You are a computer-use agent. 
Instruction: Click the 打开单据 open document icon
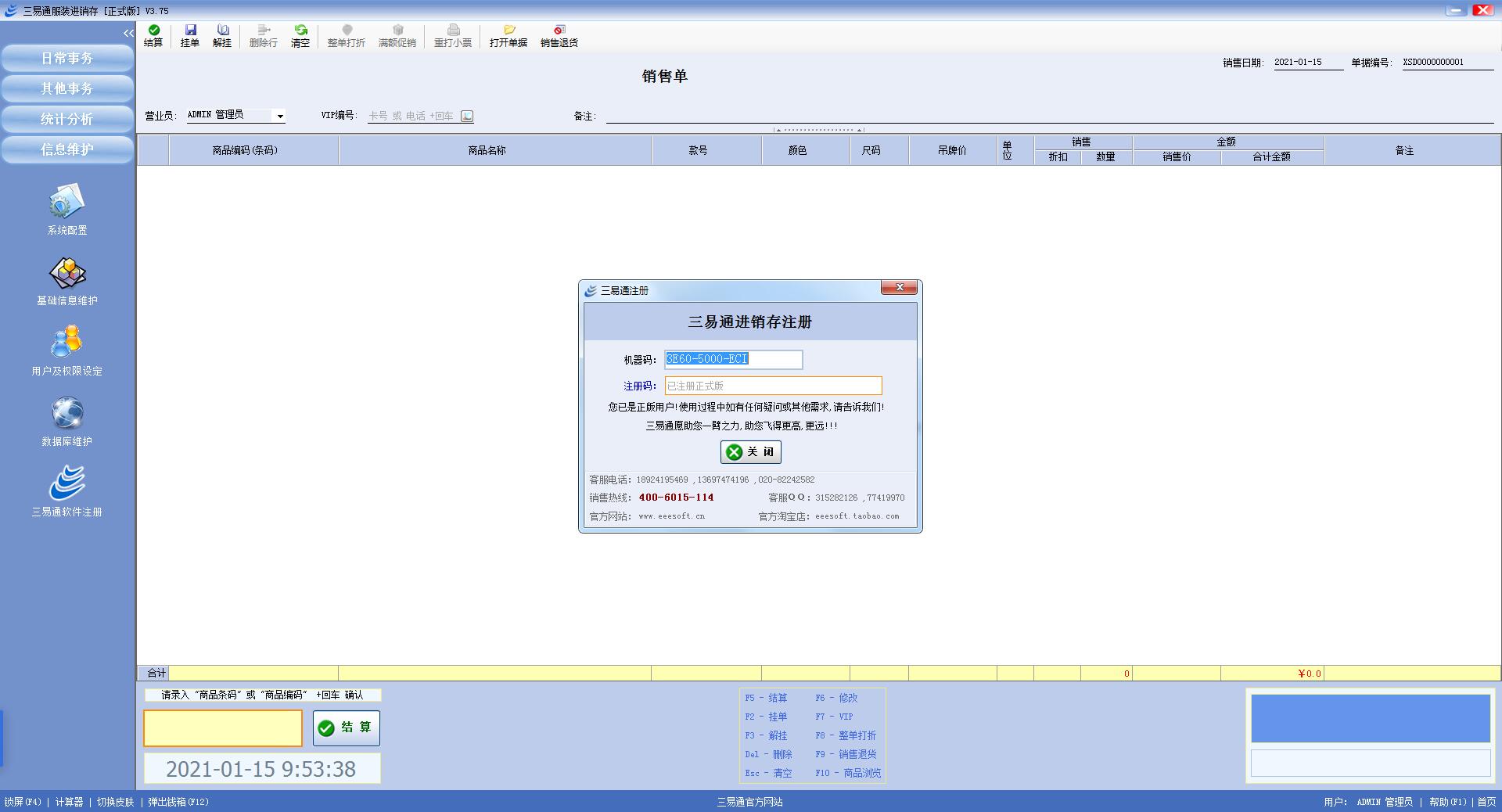pyautogui.click(x=508, y=36)
